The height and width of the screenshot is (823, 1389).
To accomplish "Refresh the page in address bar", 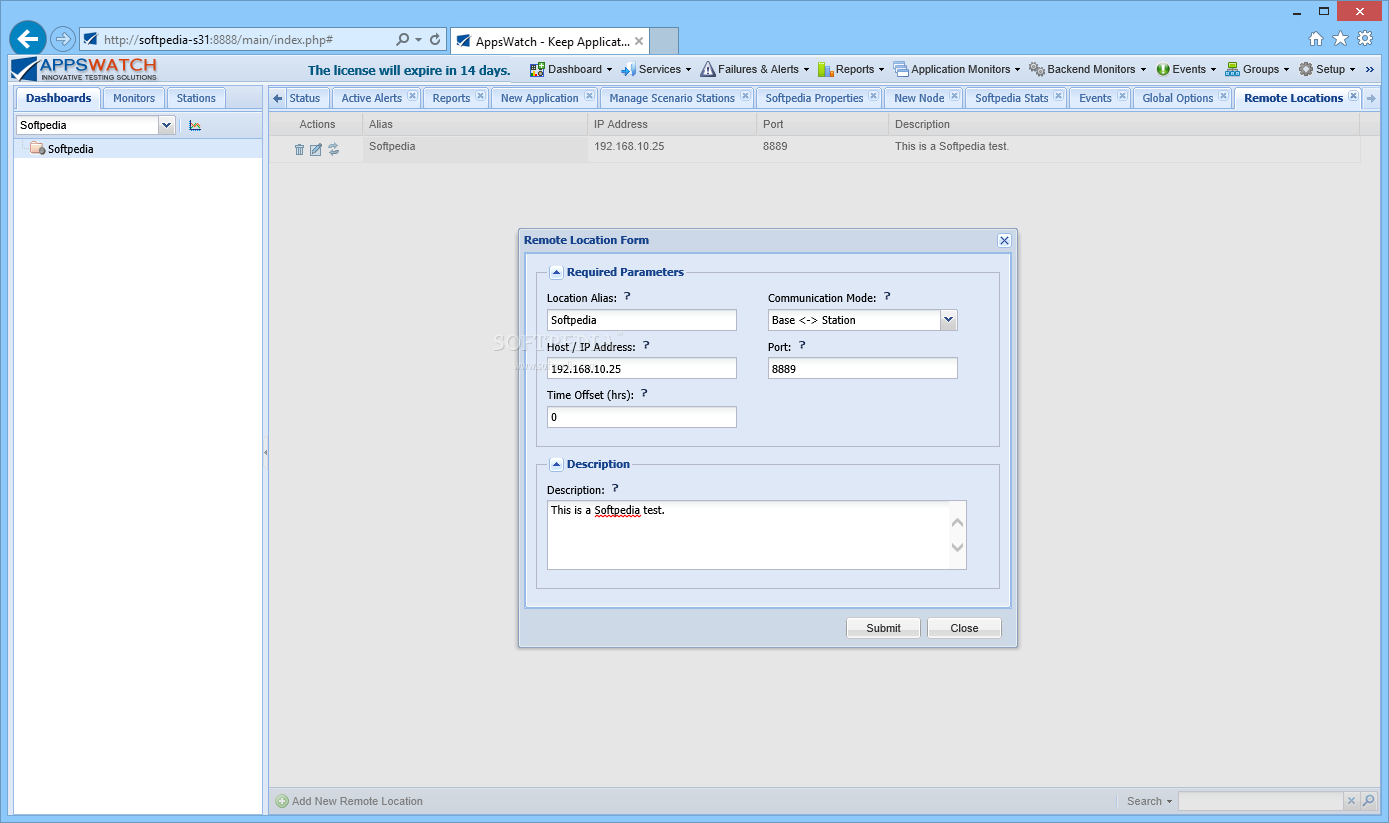I will 435,40.
